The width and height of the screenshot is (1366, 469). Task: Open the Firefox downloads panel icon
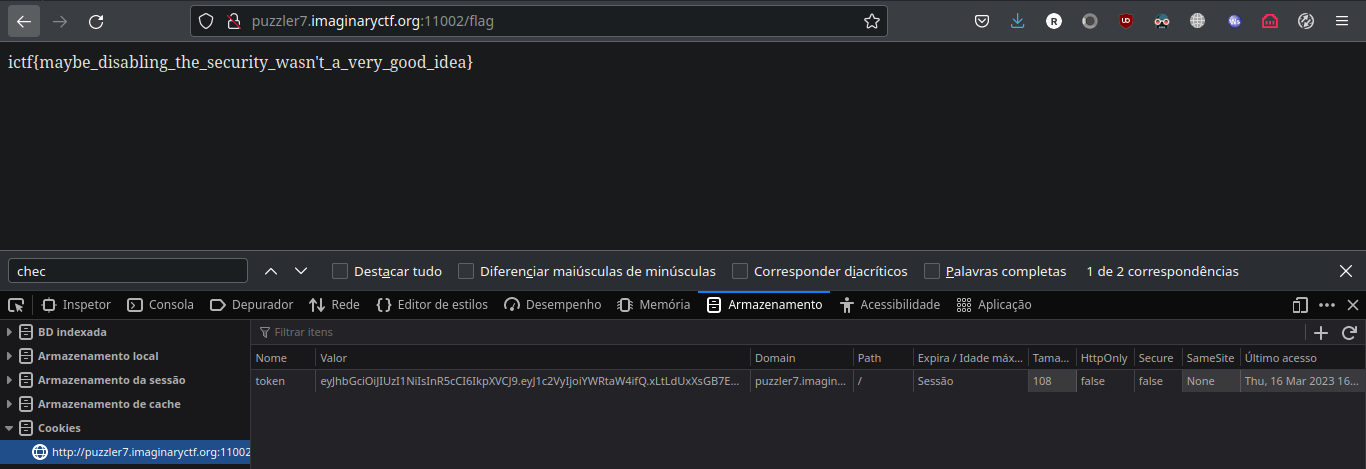coord(1017,21)
